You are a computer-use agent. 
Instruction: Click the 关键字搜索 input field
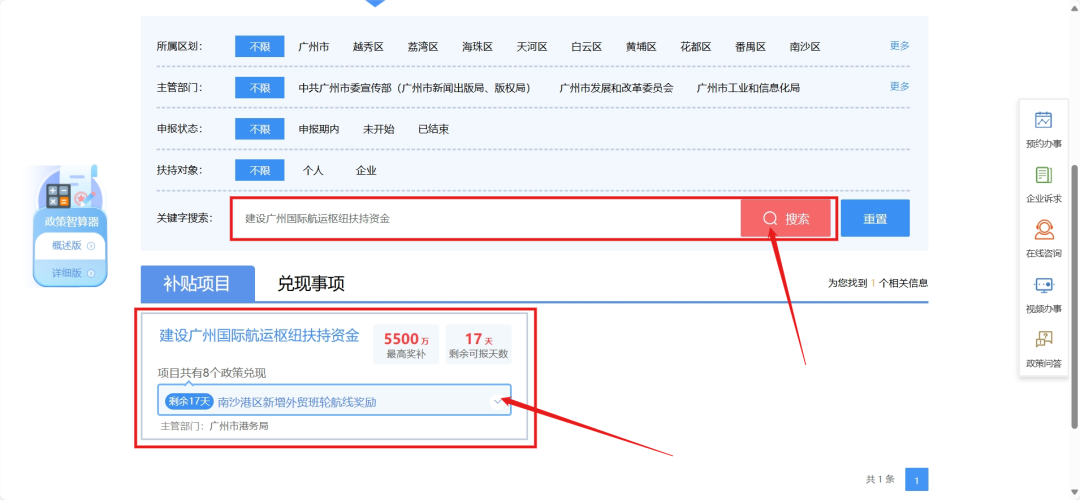point(486,218)
